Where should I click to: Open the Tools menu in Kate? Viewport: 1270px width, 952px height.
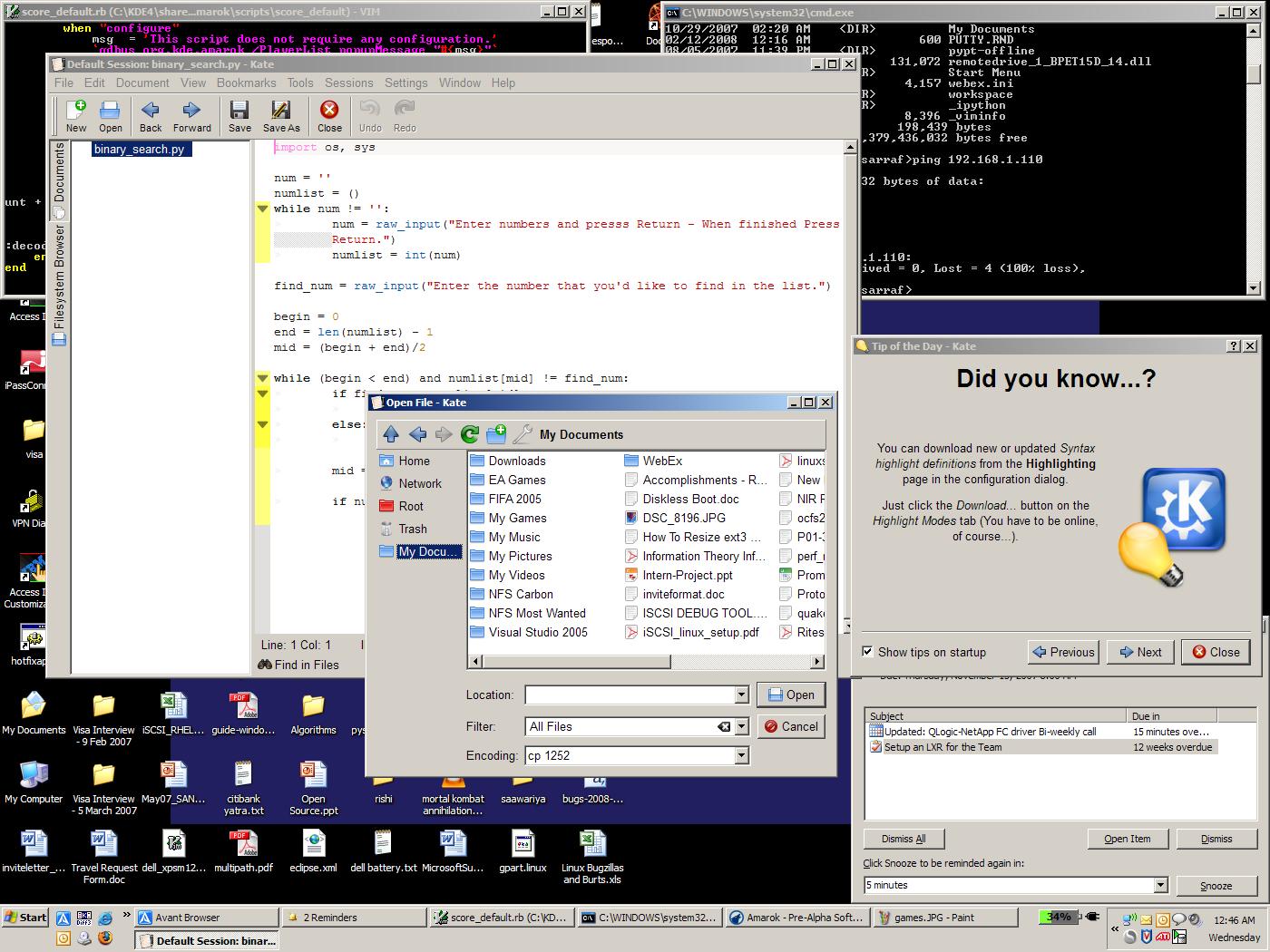pos(300,83)
